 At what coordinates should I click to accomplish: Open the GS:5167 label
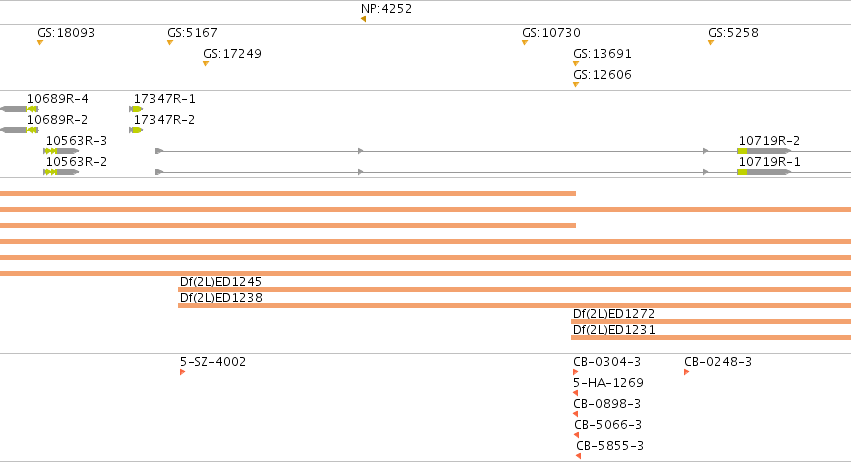coord(193,33)
